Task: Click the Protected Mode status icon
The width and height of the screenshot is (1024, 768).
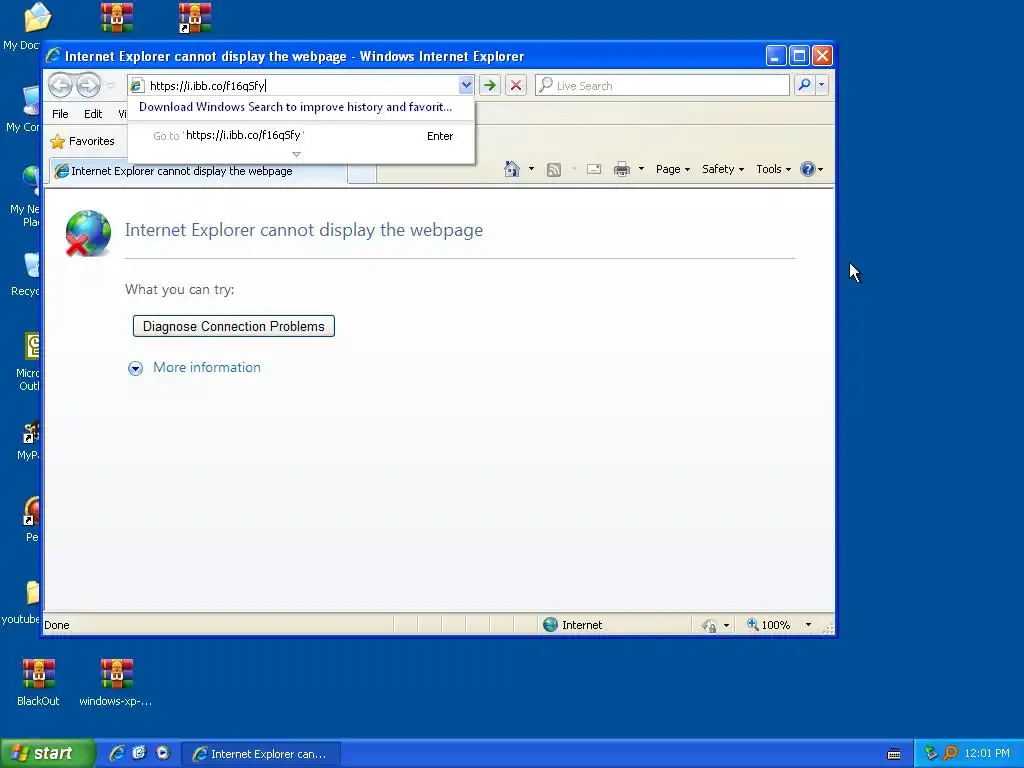Action: 709,626
